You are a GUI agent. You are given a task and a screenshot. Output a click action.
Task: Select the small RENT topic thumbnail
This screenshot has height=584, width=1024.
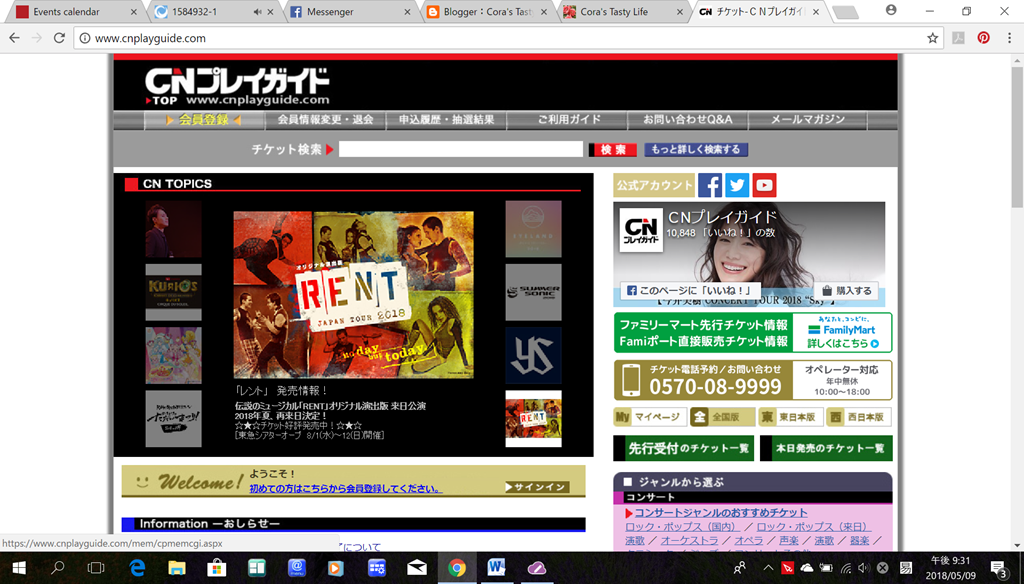pyautogui.click(x=534, y=419)
